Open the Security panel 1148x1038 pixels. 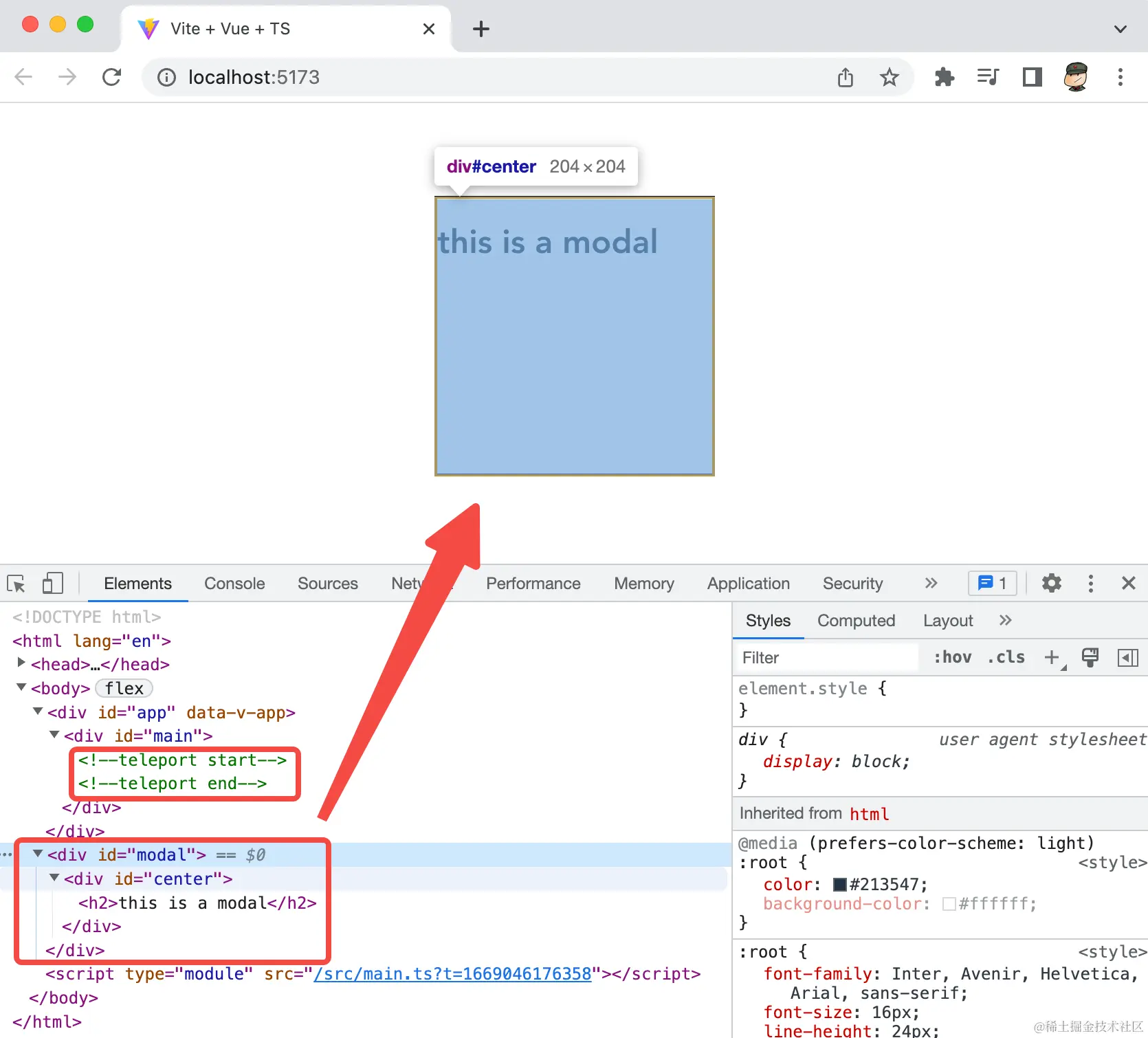(x=852, y=583)
